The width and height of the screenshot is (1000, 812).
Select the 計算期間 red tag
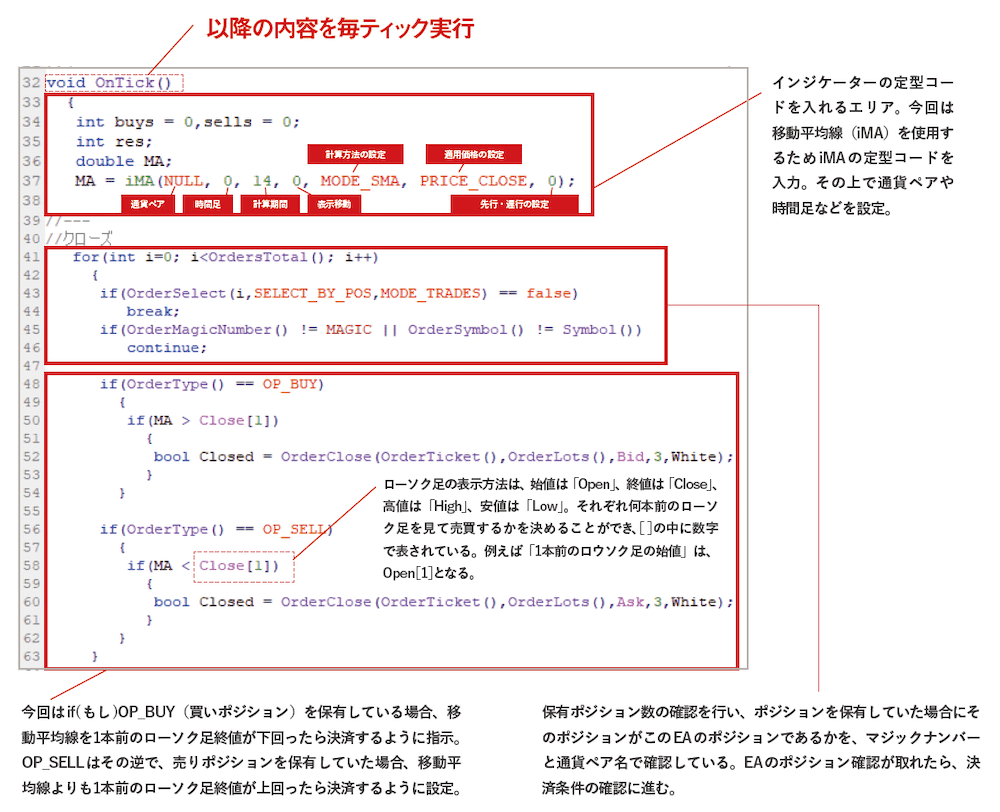(x=269, y=204)
